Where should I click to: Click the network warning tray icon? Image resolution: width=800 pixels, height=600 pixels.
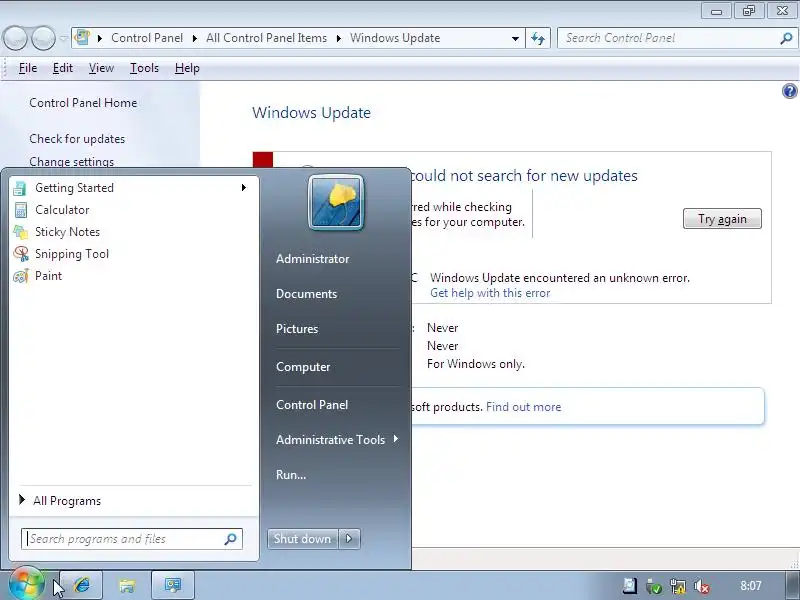click(678, 586)
